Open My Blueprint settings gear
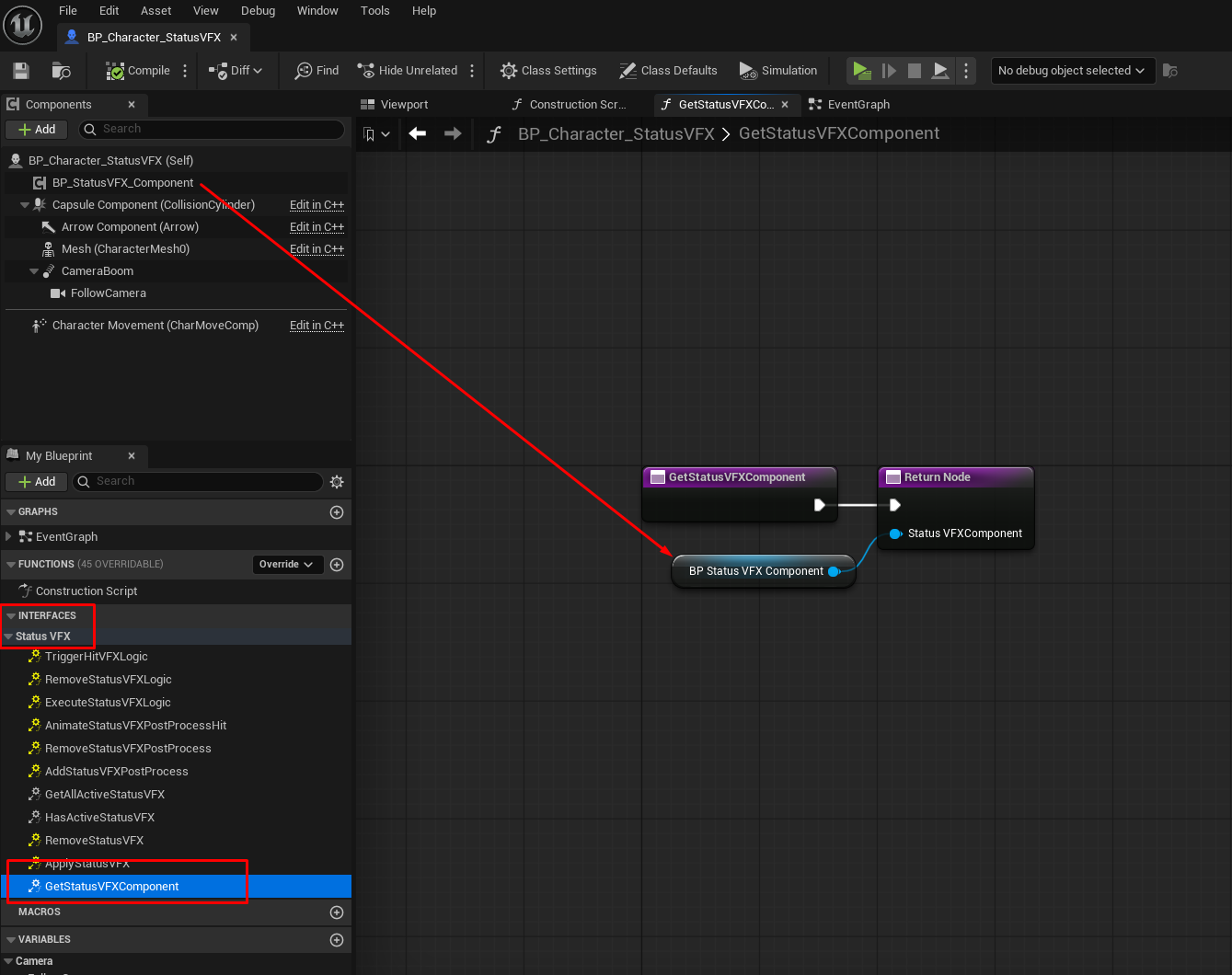The width and height of the screenshot is (1232, 975). pyautogui.click(x=337, y=482)
